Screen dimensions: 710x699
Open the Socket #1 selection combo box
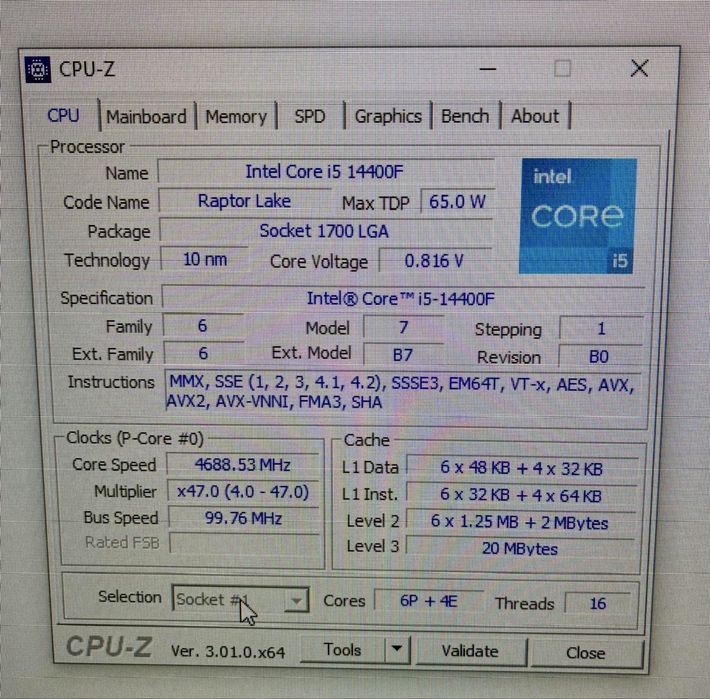[x=240, y=599]
